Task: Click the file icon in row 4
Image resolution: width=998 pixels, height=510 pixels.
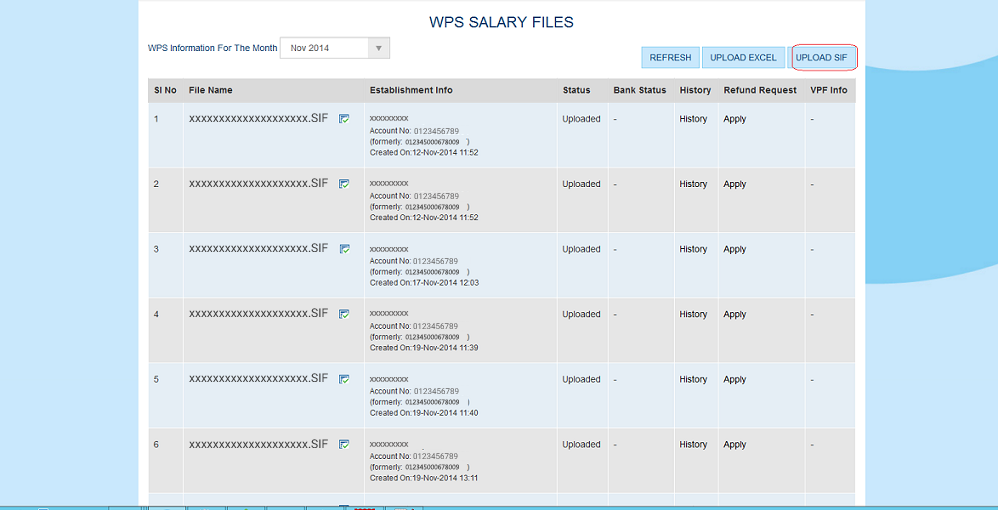Action: click(x=344, y=313)
